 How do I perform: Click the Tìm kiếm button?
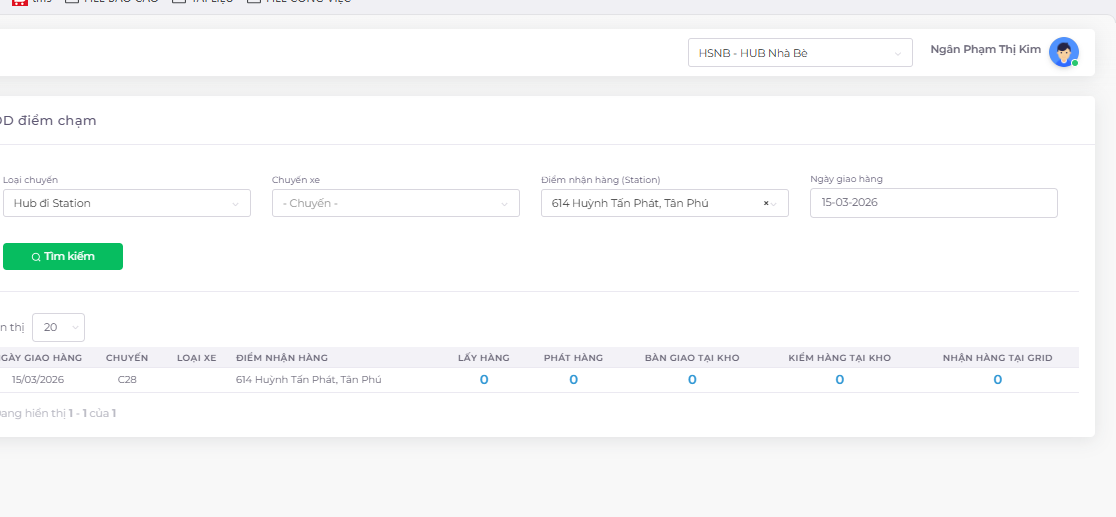coord(63,257)
